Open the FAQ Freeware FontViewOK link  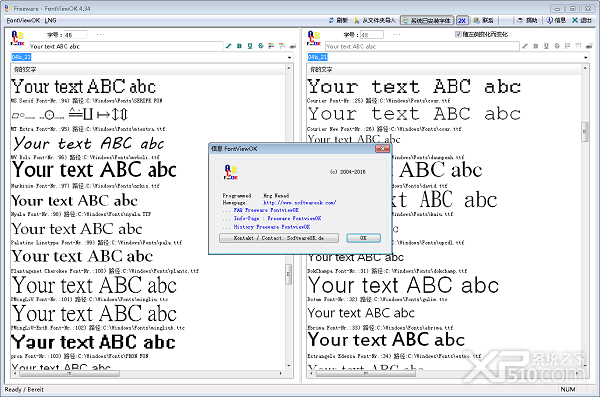(266, 210)
